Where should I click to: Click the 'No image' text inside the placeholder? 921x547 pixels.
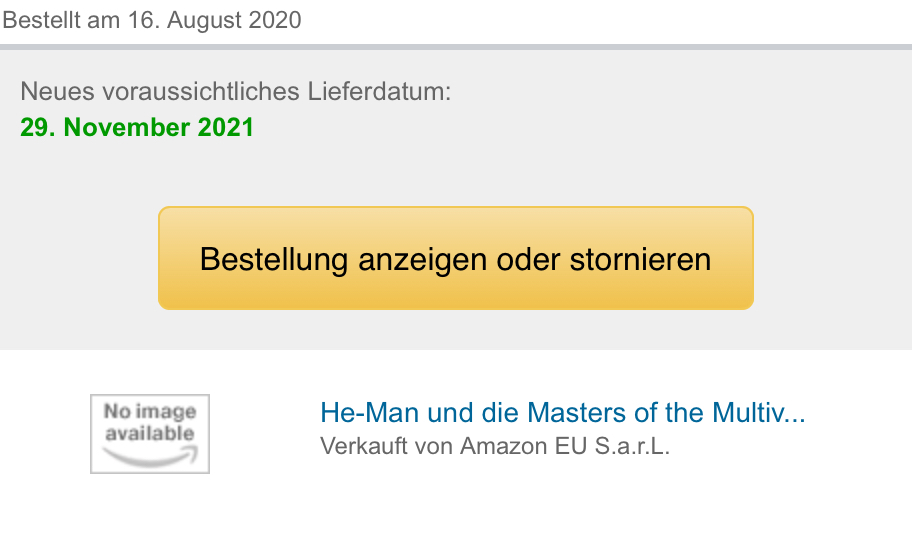pos(150,411)
